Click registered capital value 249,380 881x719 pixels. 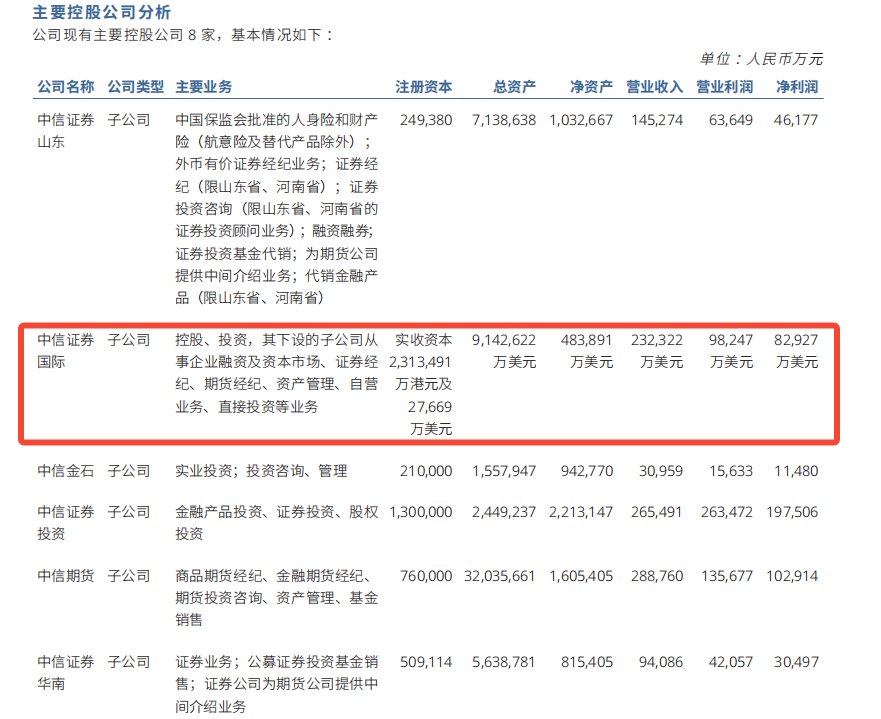pyautogui.click(x=426, y=120)
